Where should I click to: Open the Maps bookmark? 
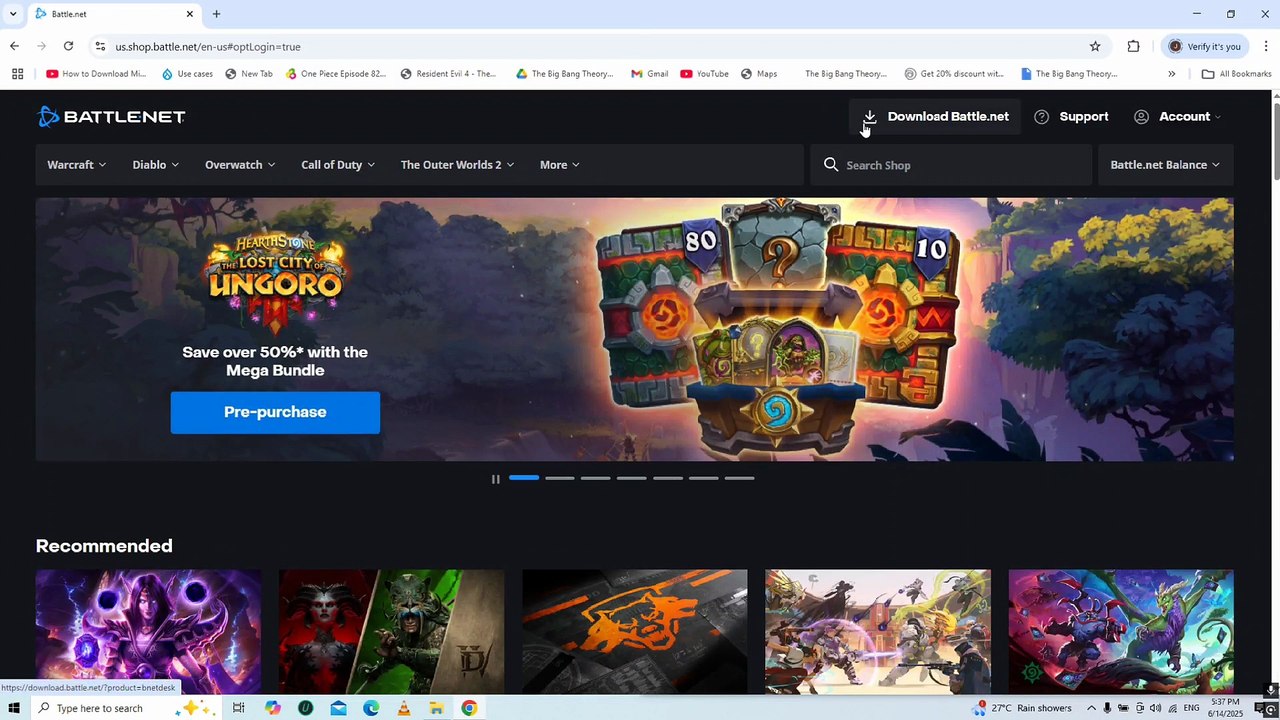(758, 74)
